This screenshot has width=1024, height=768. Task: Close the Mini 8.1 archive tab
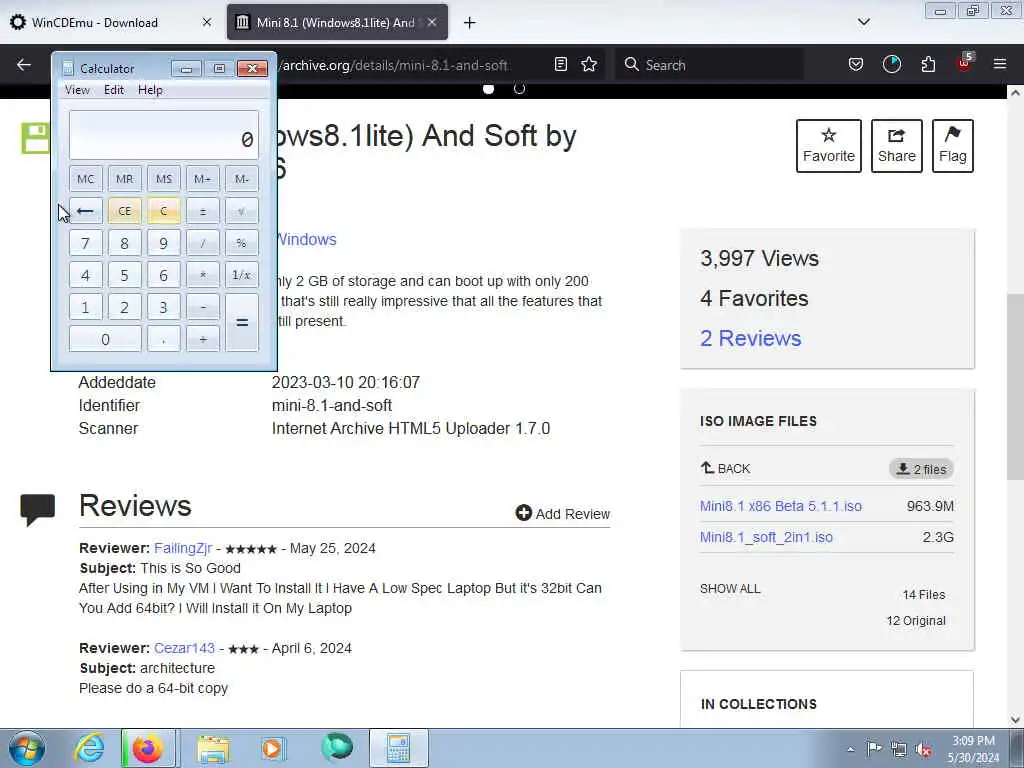[x=432, y=22]
